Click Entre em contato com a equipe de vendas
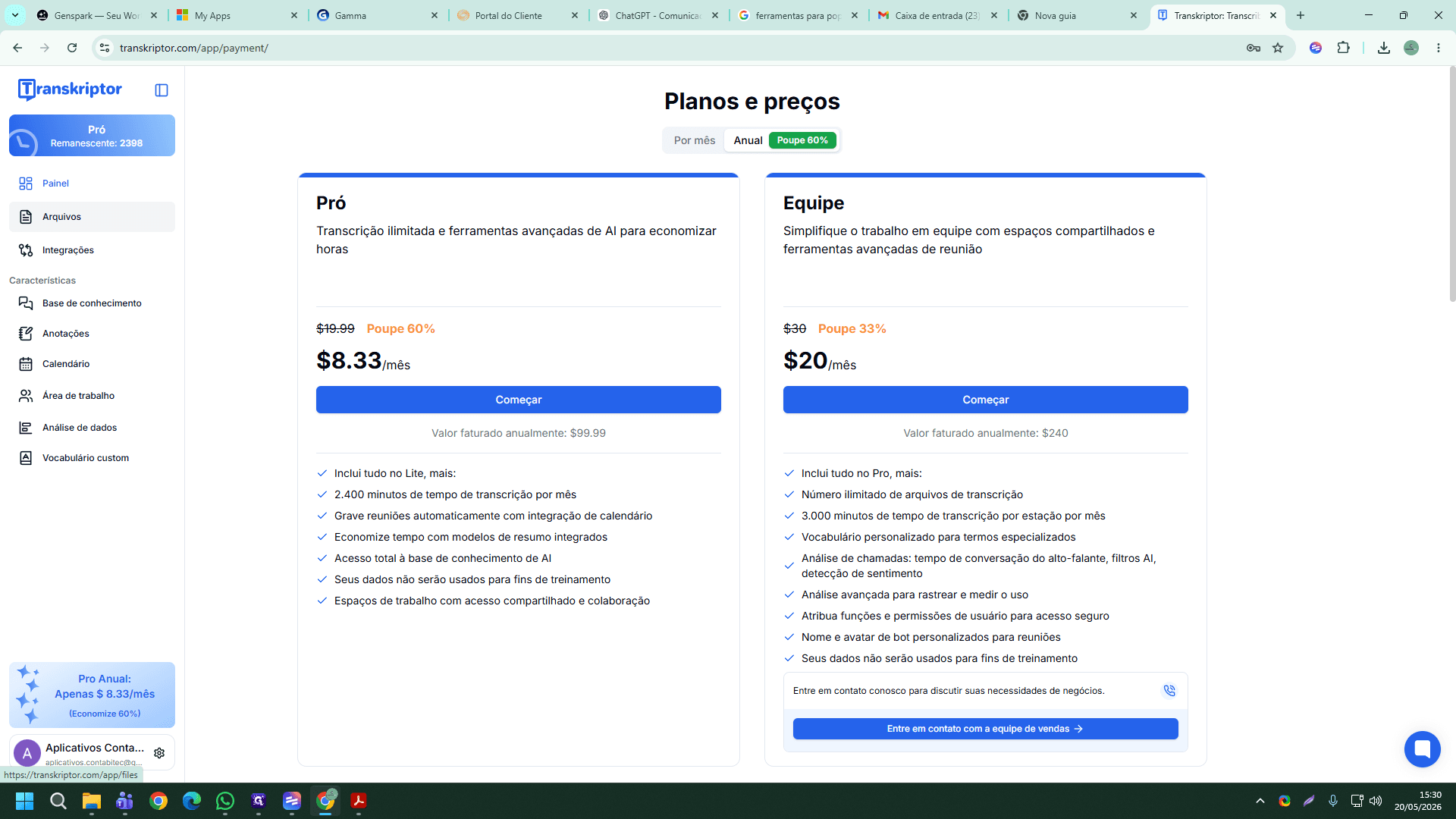 (x=986, y=729)
